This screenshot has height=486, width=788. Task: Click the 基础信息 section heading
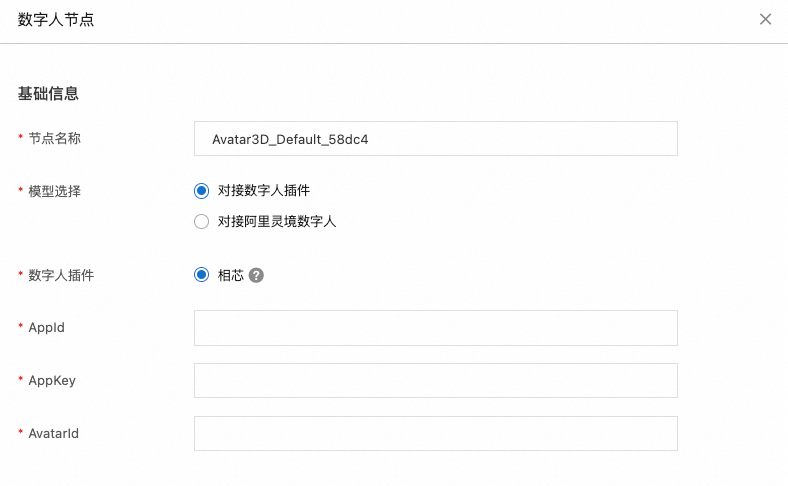(48, 93)
